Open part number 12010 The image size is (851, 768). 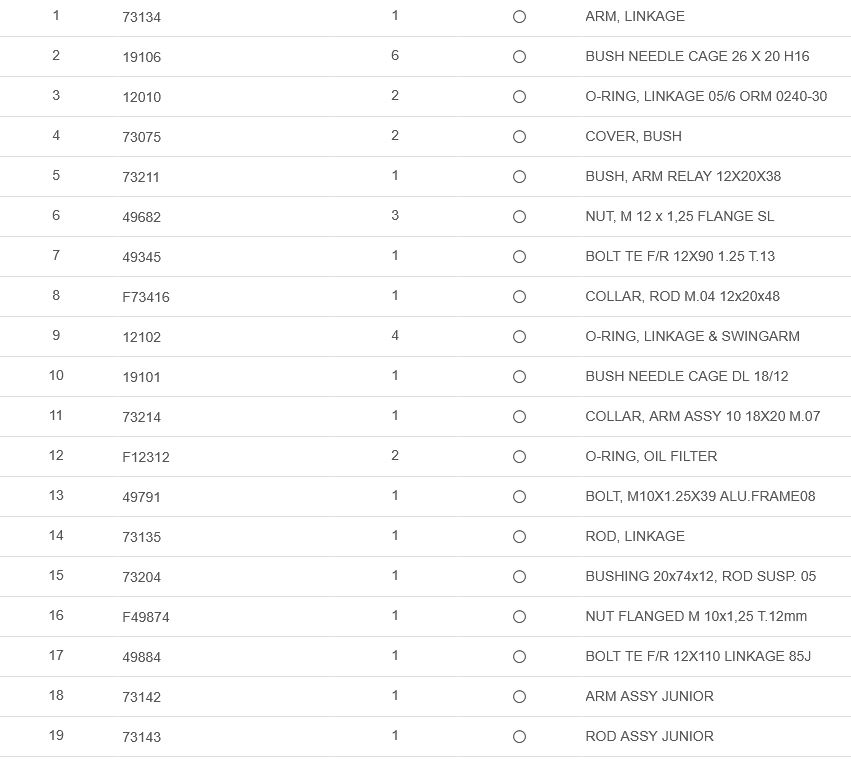pyautogui.click(x=141, y=97)
